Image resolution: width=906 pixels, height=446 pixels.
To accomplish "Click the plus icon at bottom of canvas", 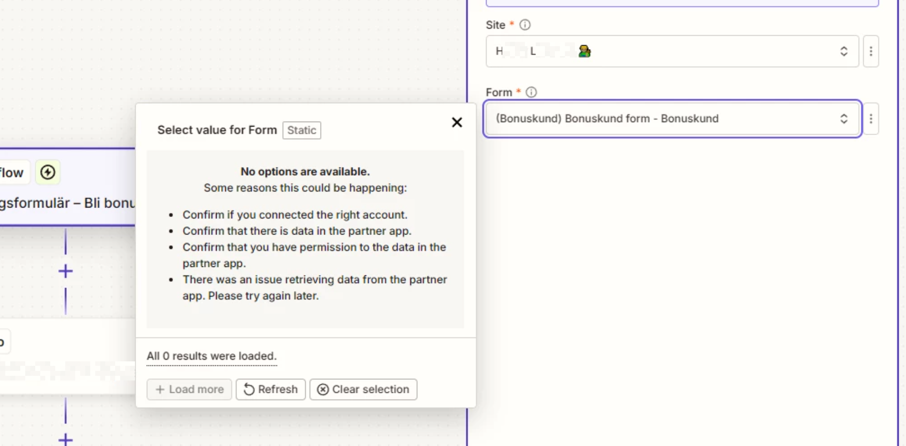I will tap(66, 438).
